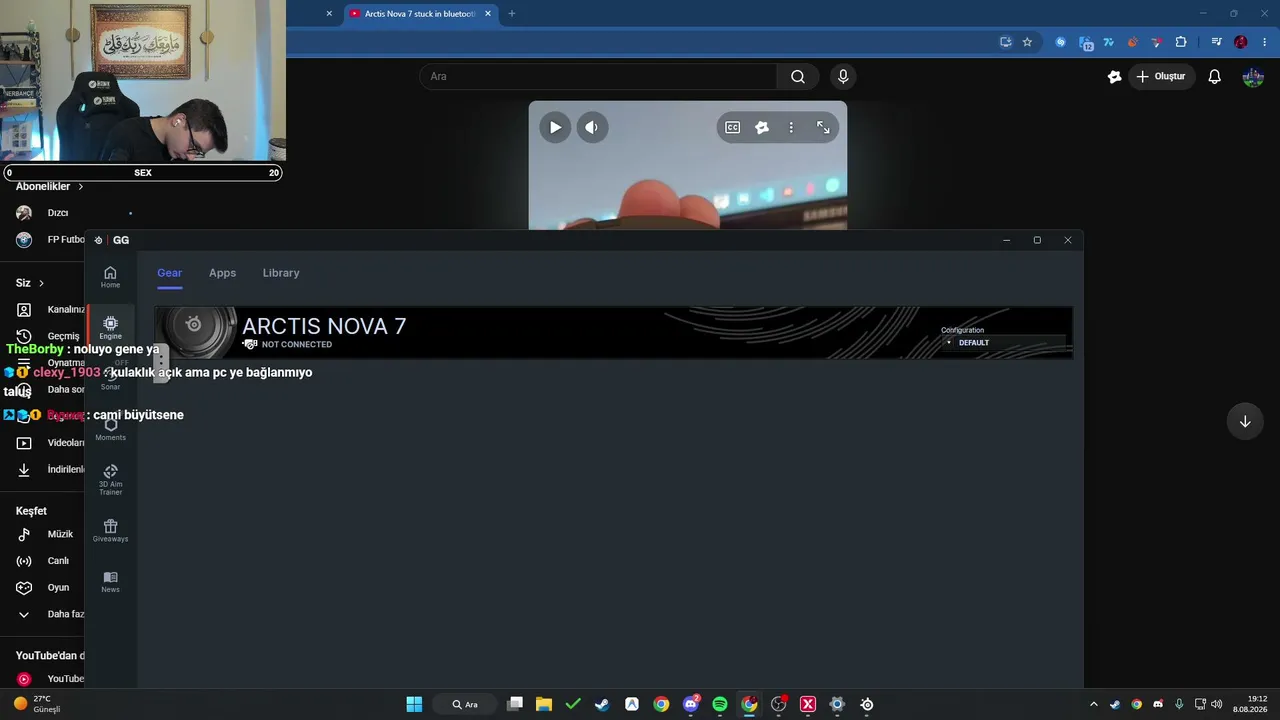
Task: Open Chrome media controls icon
Action: coord(1216,42)
